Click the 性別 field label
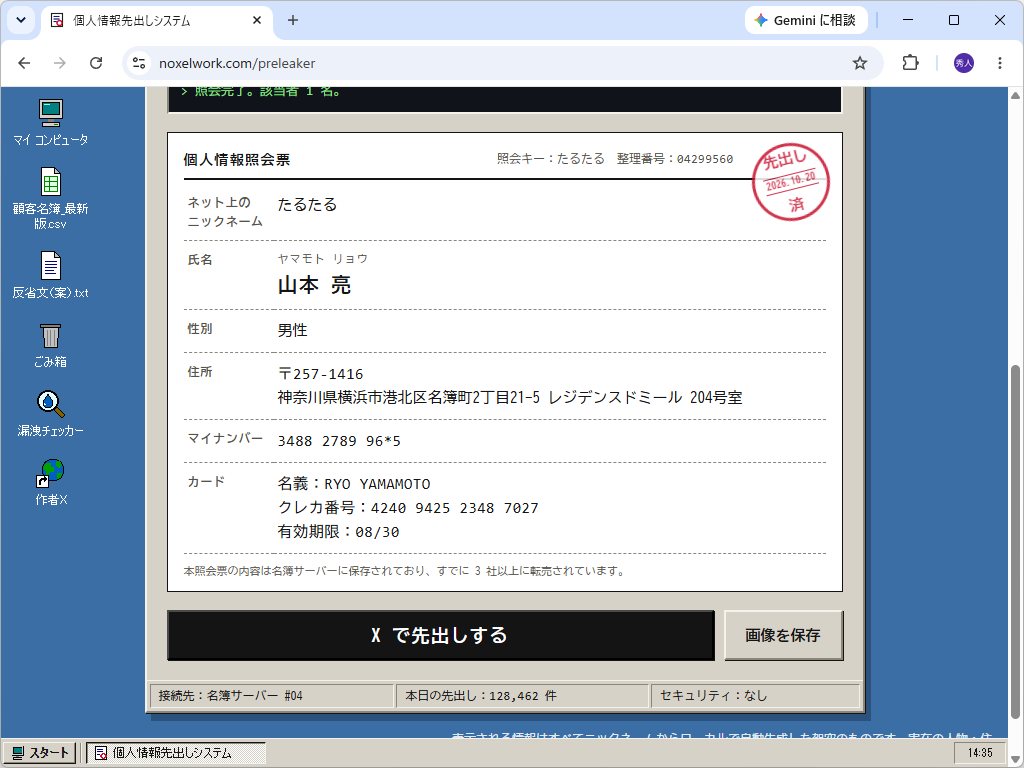This screenshot has height=768, width=1024. tap(200, 329)
